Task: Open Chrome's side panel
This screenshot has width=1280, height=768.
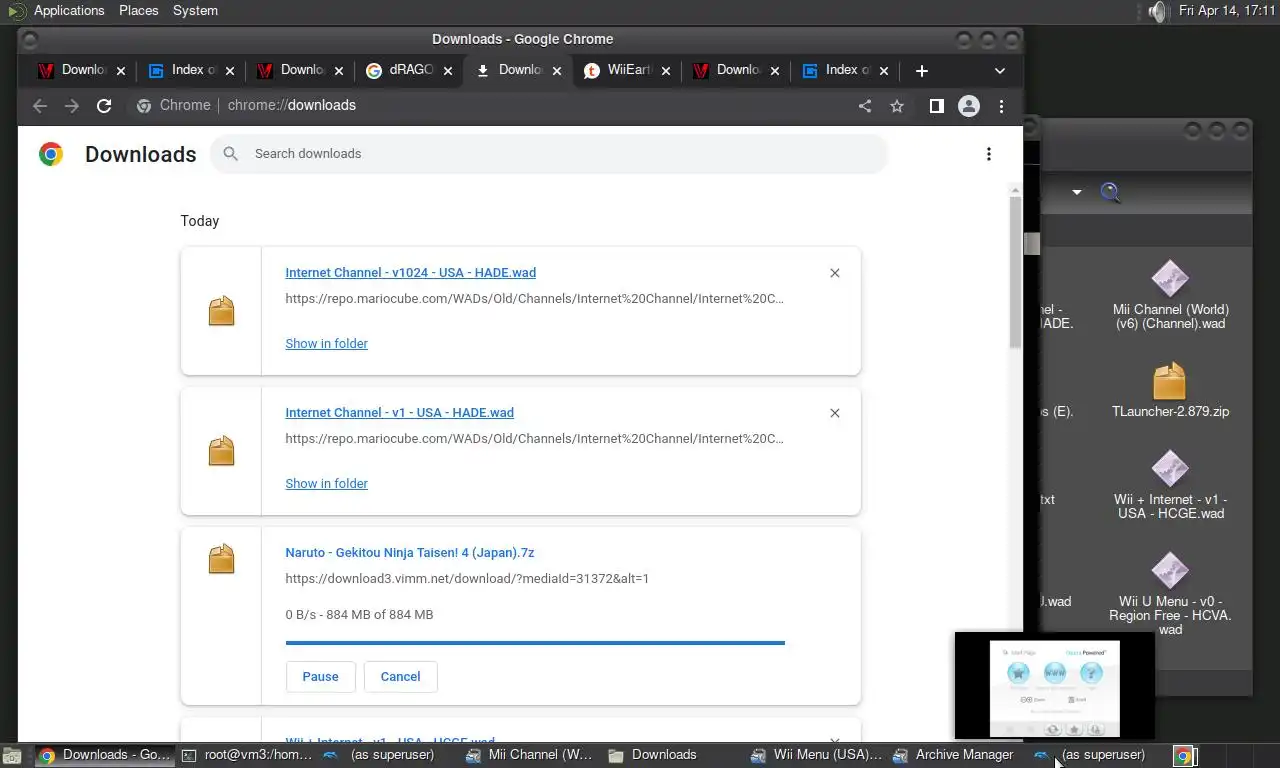Action: pos(937,106)
